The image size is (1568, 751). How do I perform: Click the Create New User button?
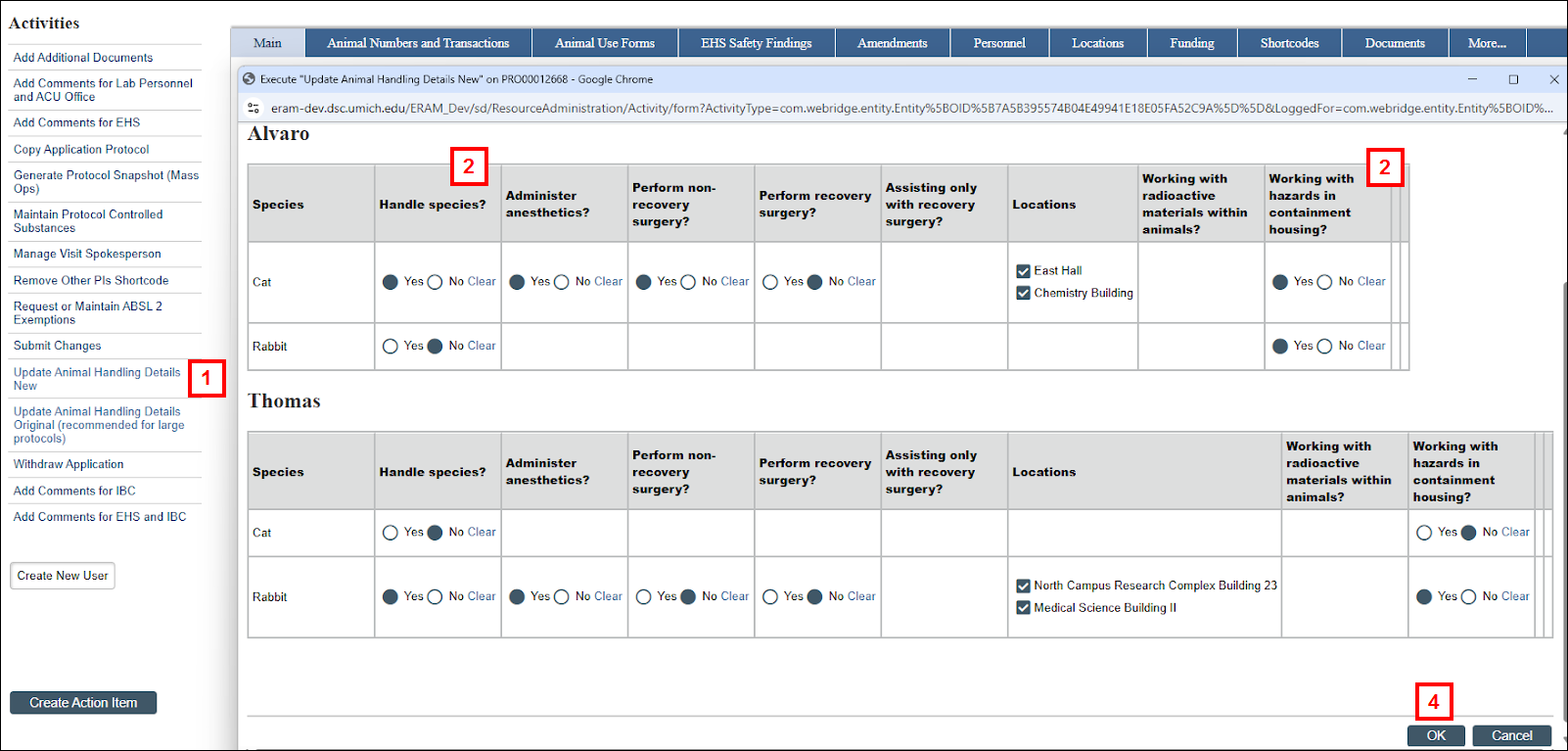63,576
